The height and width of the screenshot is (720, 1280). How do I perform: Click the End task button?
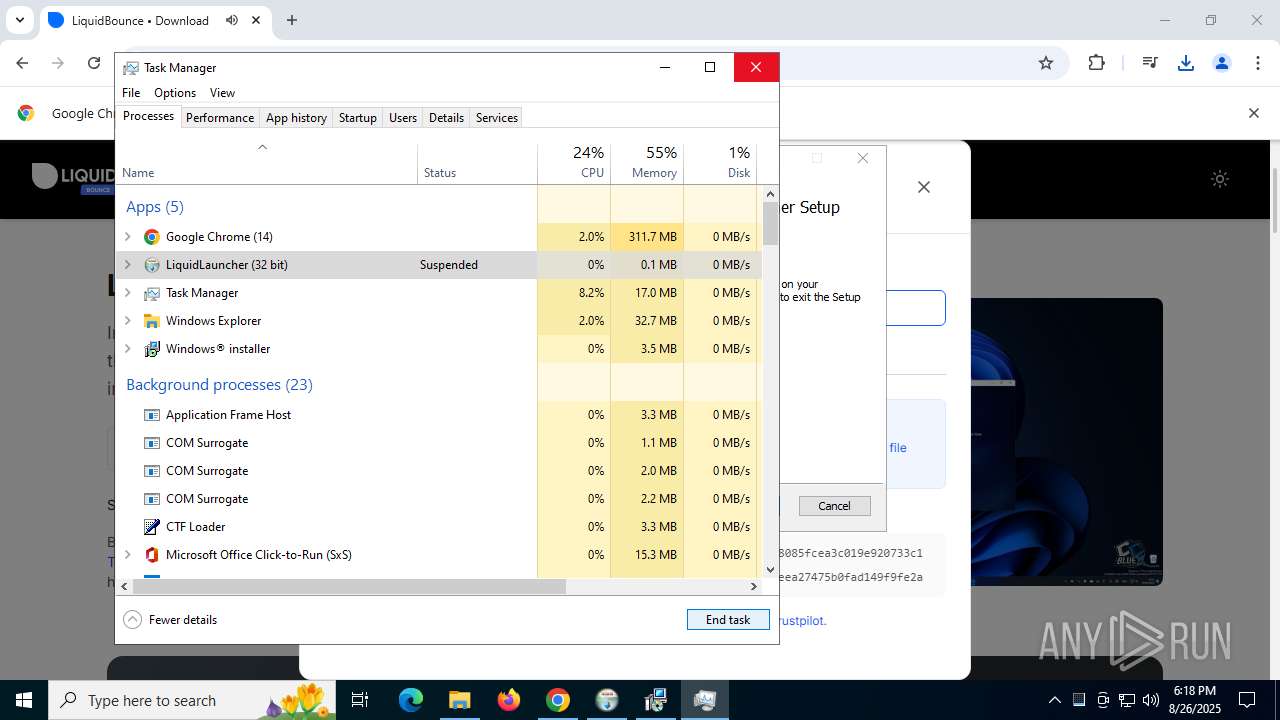coord(728,620)
